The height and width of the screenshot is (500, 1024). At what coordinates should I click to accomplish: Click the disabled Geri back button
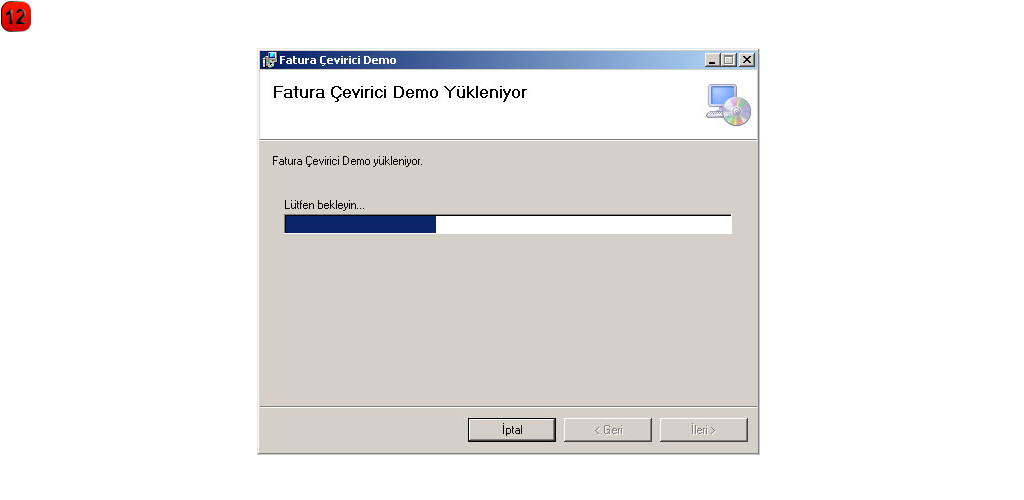[607, 430]
